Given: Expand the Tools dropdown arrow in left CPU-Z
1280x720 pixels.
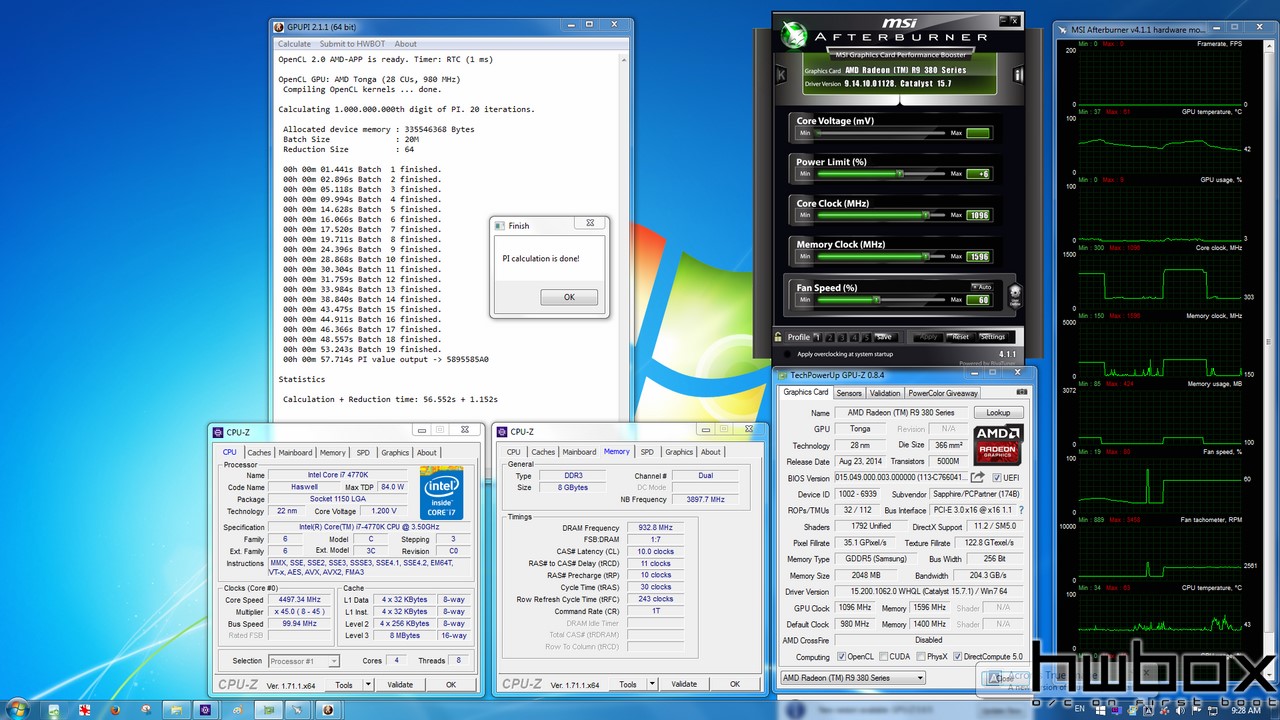Looking at the screenshot, I should click(x=368, y=685).
